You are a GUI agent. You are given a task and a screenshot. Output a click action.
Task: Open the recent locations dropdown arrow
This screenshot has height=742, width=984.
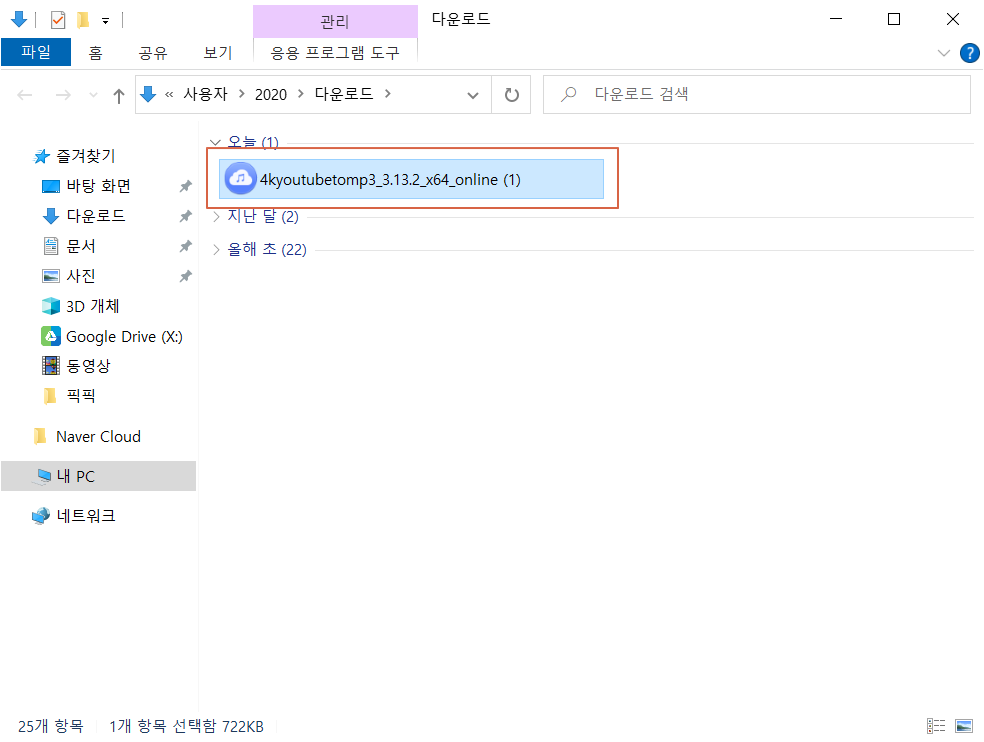[x=94, y=95]
